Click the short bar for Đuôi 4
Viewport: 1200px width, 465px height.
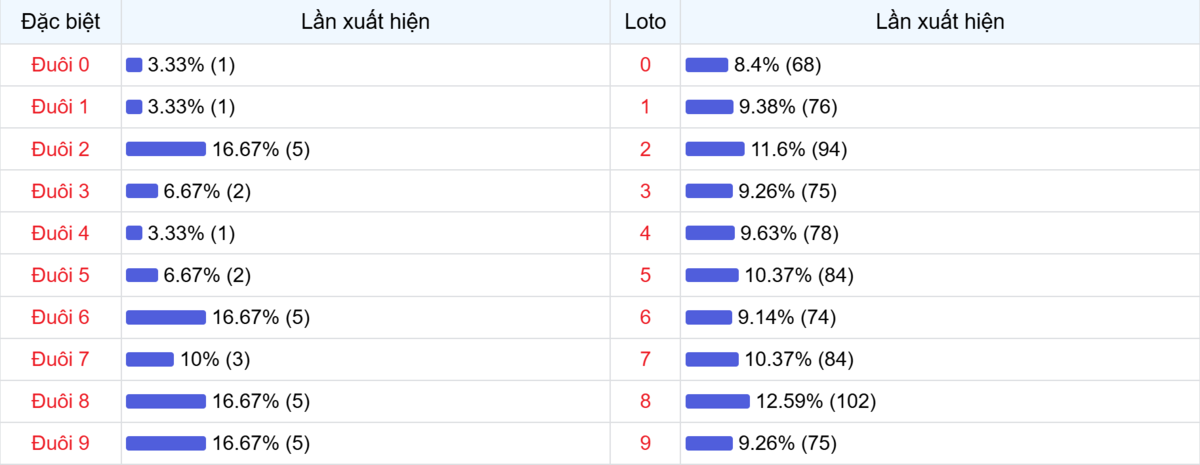point(134,233)
